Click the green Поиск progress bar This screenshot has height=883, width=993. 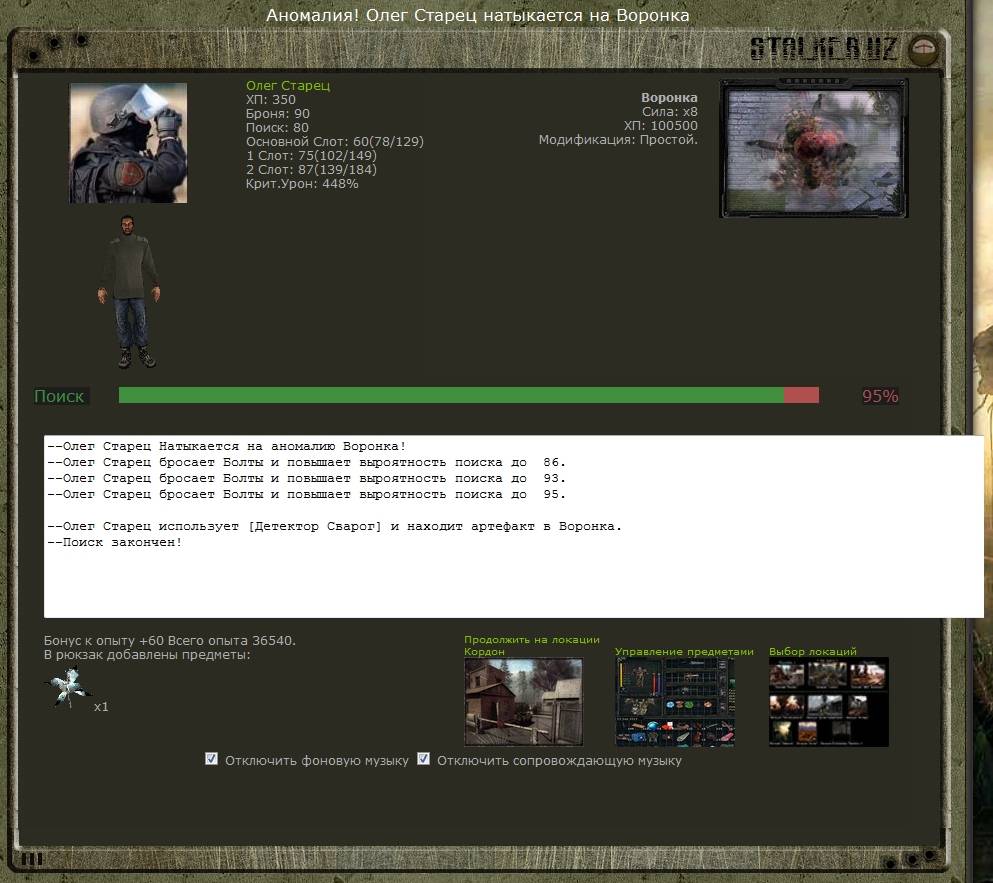point(450,395)
